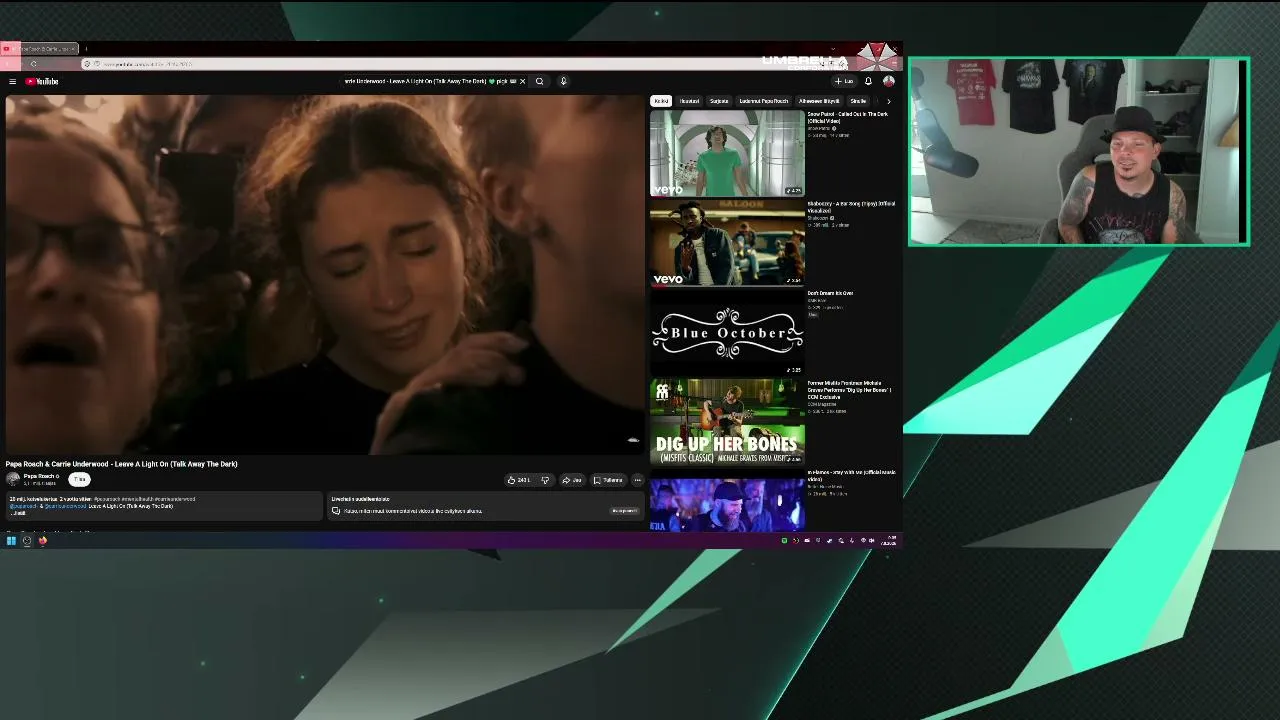Open the 'Dig Up Her Bones' thumbnail
The image size is (1280, 720).
pos(727,421)
